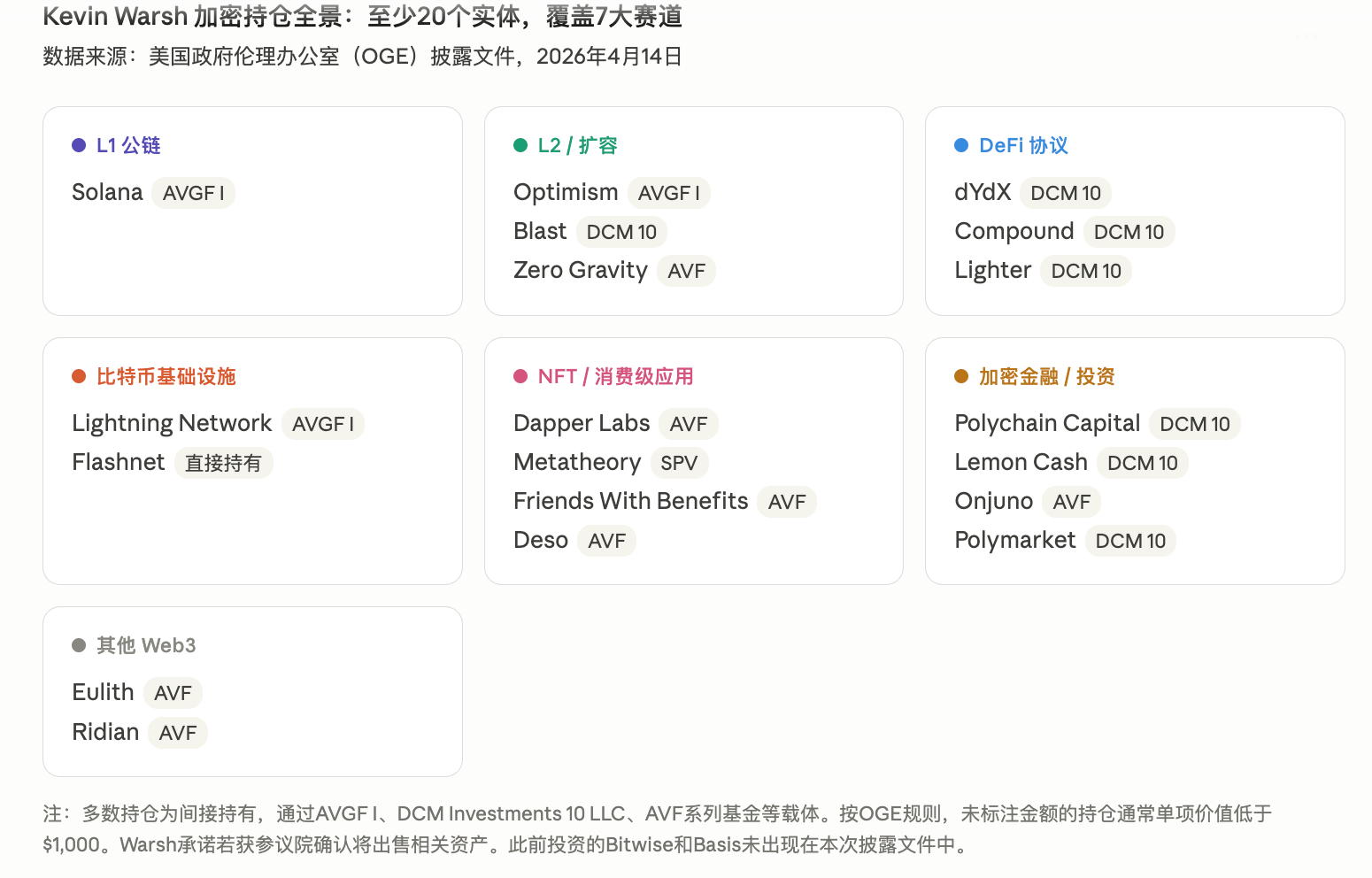The image size is (1372, 878).
Task: Select the DeFi 协议 category heading
Action: [x=1023, y=145]
